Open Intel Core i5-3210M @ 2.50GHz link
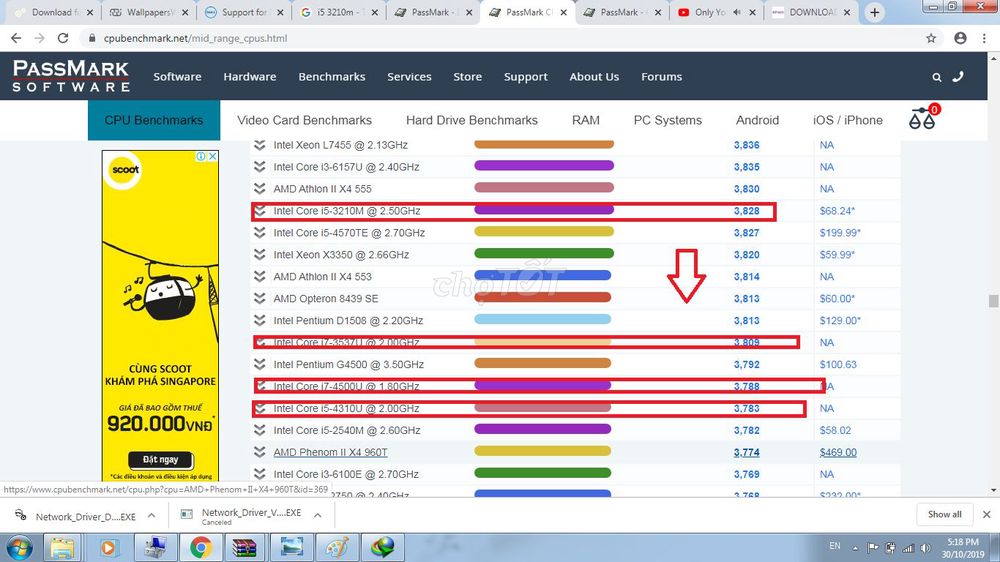This screenshot has width=1000, height=562. click(x=347, y=211)
